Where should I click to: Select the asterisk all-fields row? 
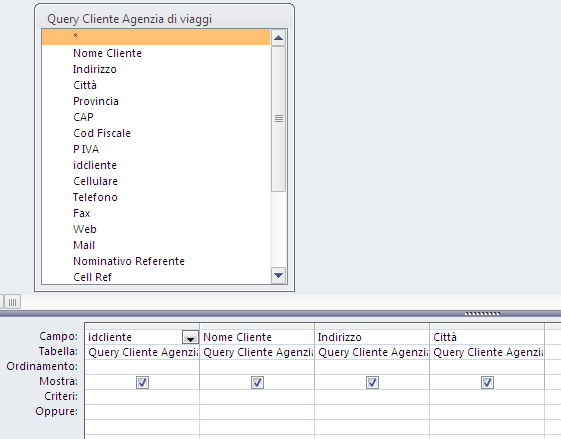click(x=156, y=37)
